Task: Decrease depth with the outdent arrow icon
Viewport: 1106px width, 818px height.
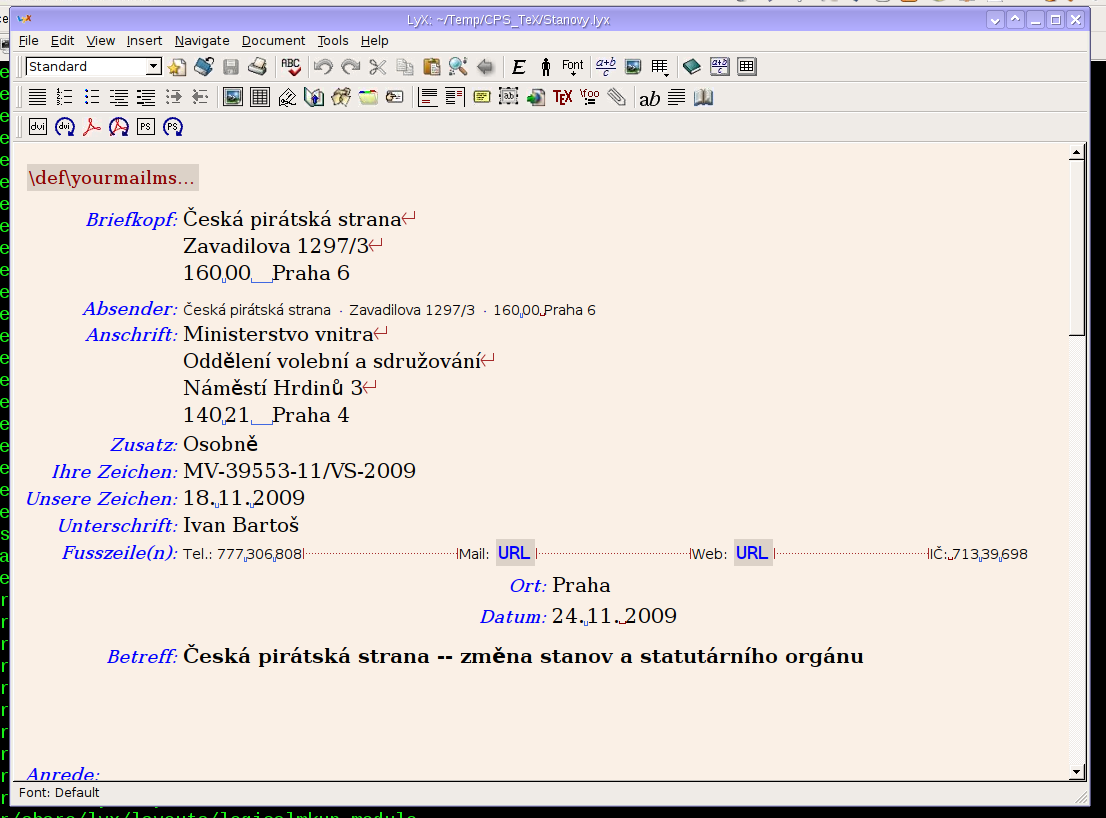Action: coord(200,97)
